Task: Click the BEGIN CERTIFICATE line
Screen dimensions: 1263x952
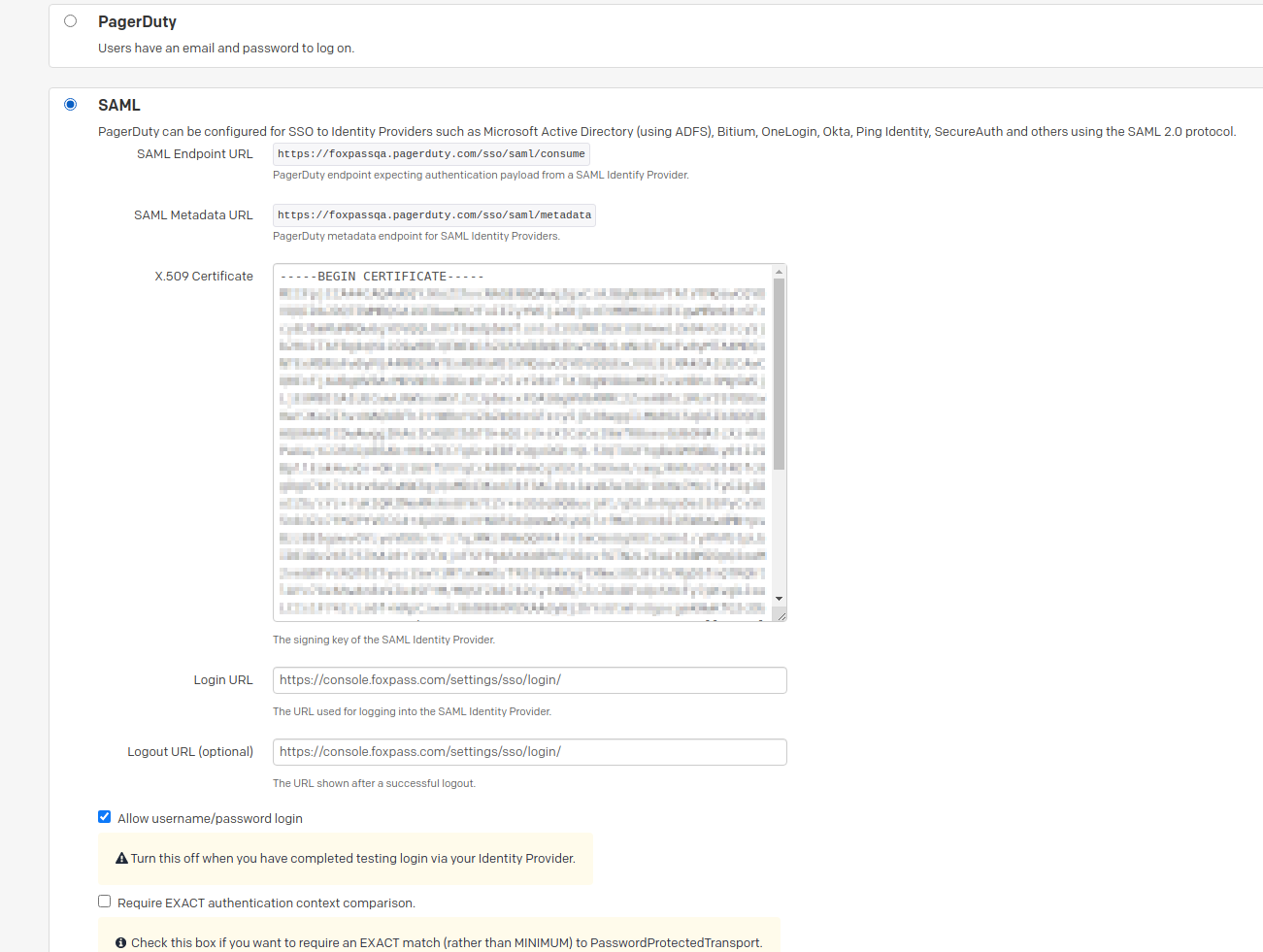Action: pos(382,277)
